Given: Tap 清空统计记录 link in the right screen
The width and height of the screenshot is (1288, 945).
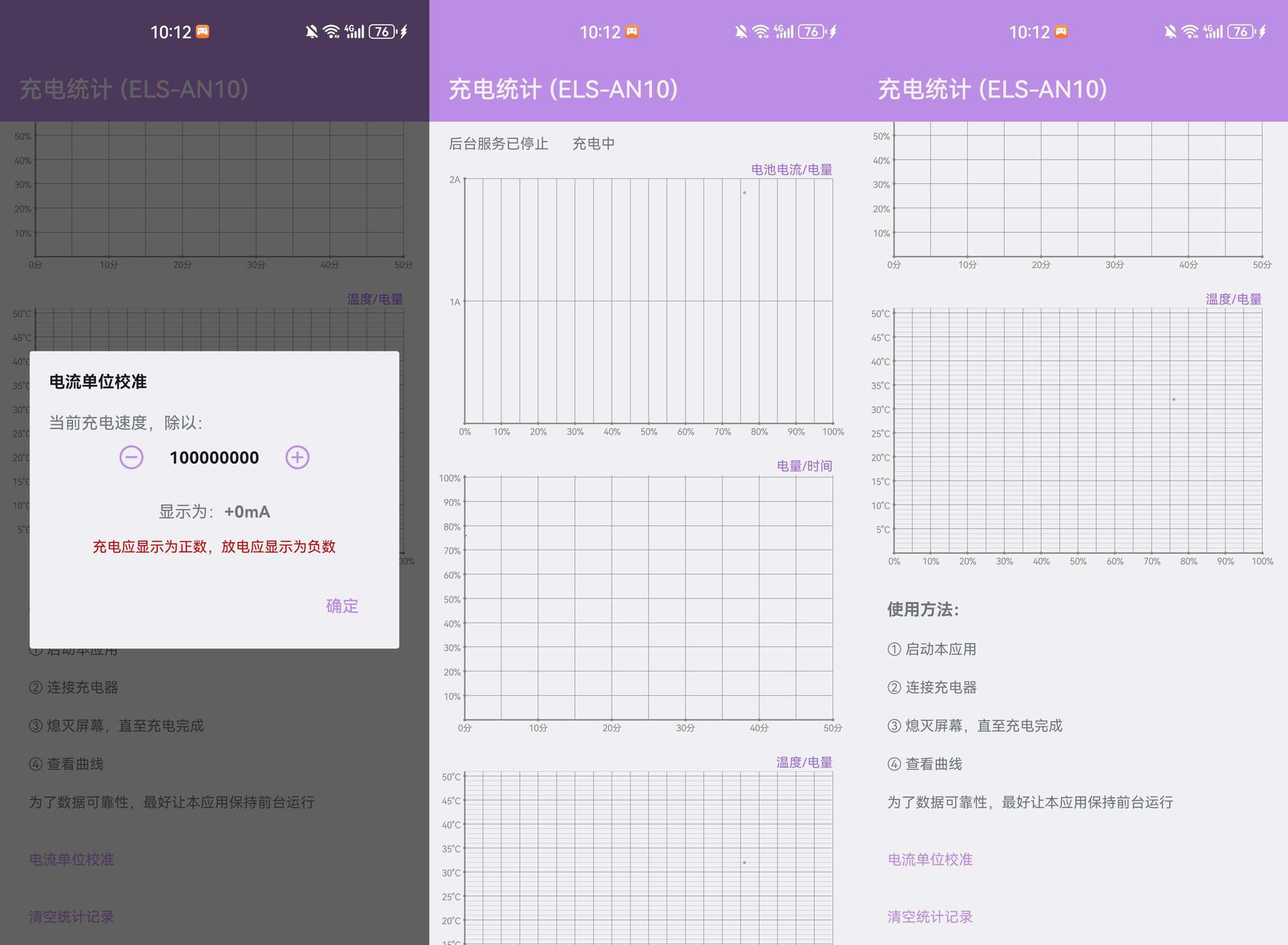Looking at the screenshot, I should [930, 916].
